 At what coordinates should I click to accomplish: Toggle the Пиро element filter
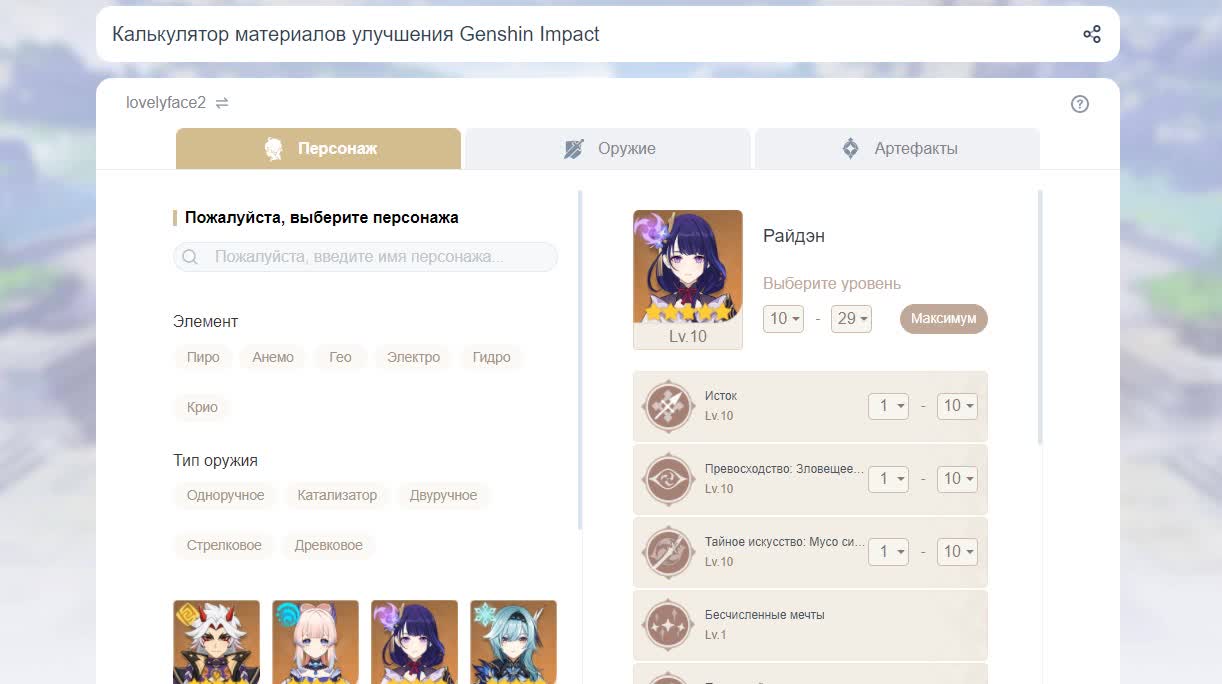(x=203, y=357)
